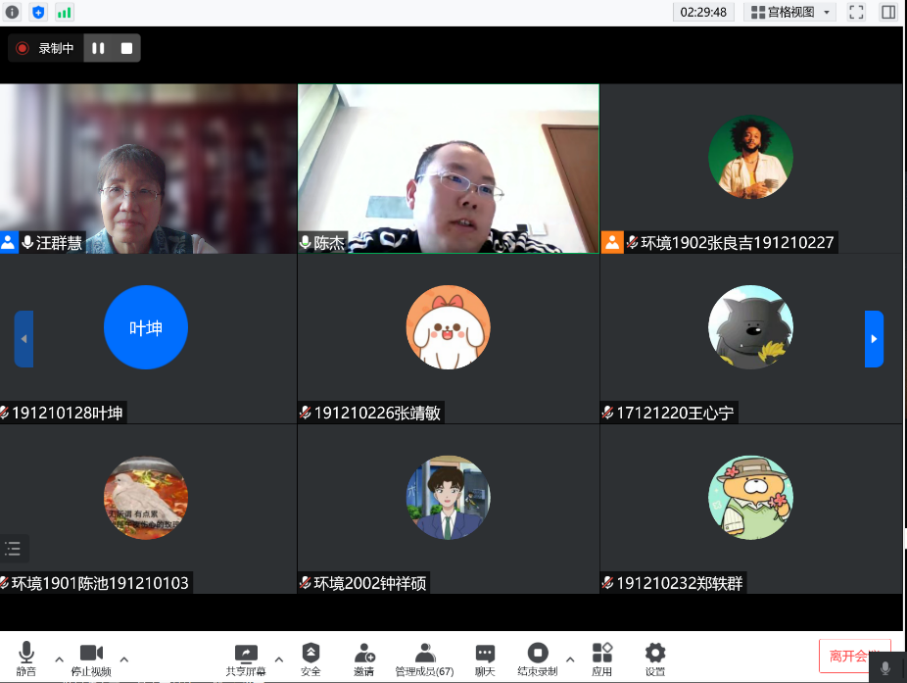Go to next page of participants
907x683 pixels.
pyautogui.click(x=874, y=339)
